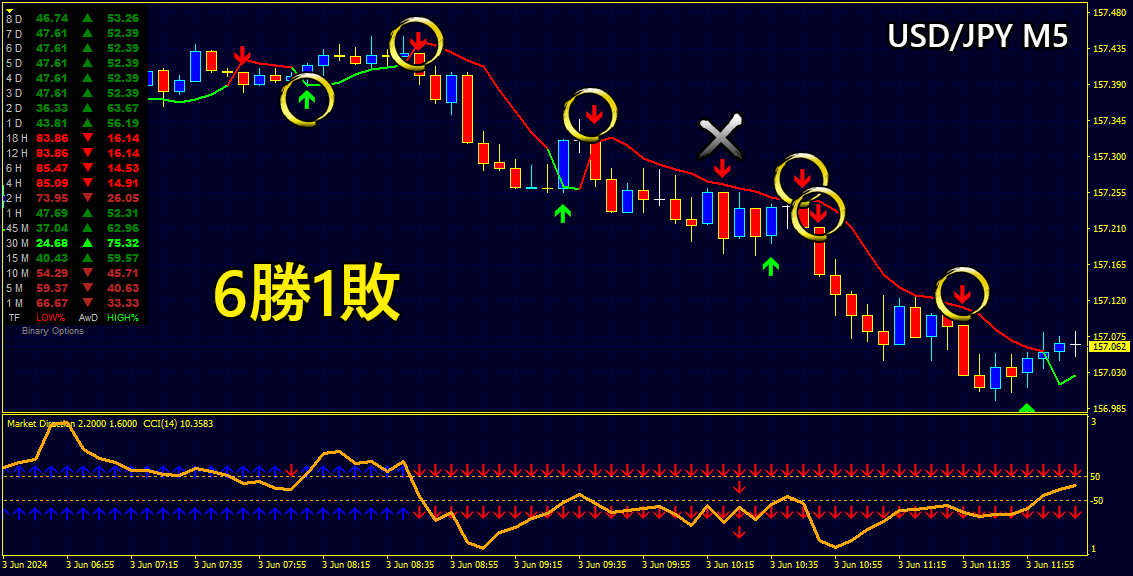Click the AwD label in table footer

click(x=88, y=317)
